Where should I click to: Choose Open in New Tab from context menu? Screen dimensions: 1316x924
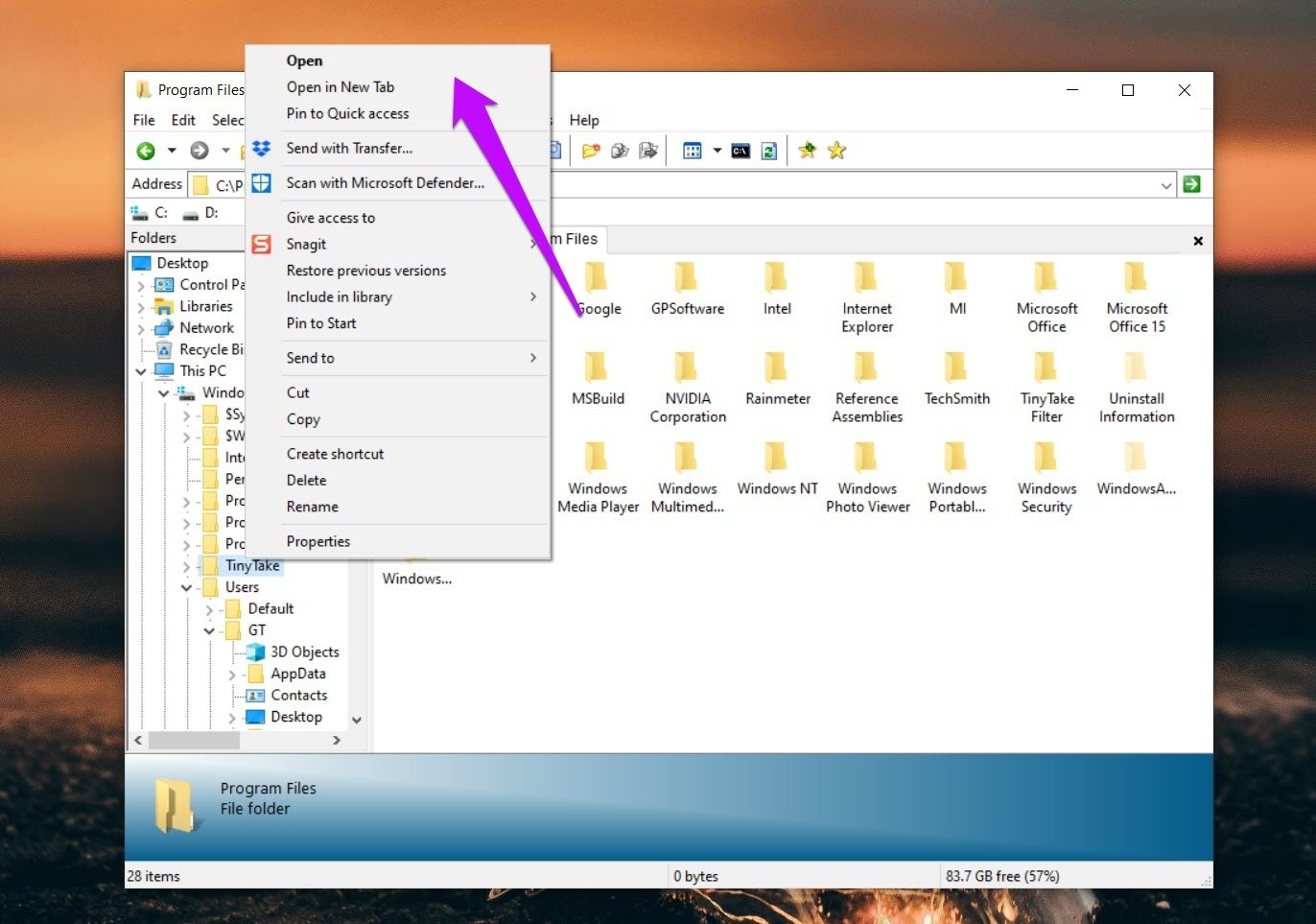tap(341, 87)
